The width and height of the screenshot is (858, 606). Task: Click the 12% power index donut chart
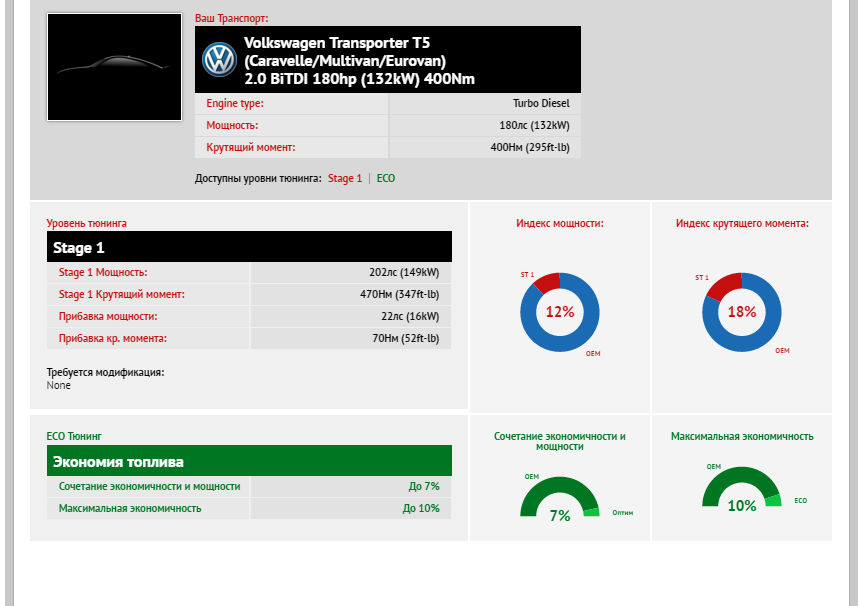coord(560,312)
